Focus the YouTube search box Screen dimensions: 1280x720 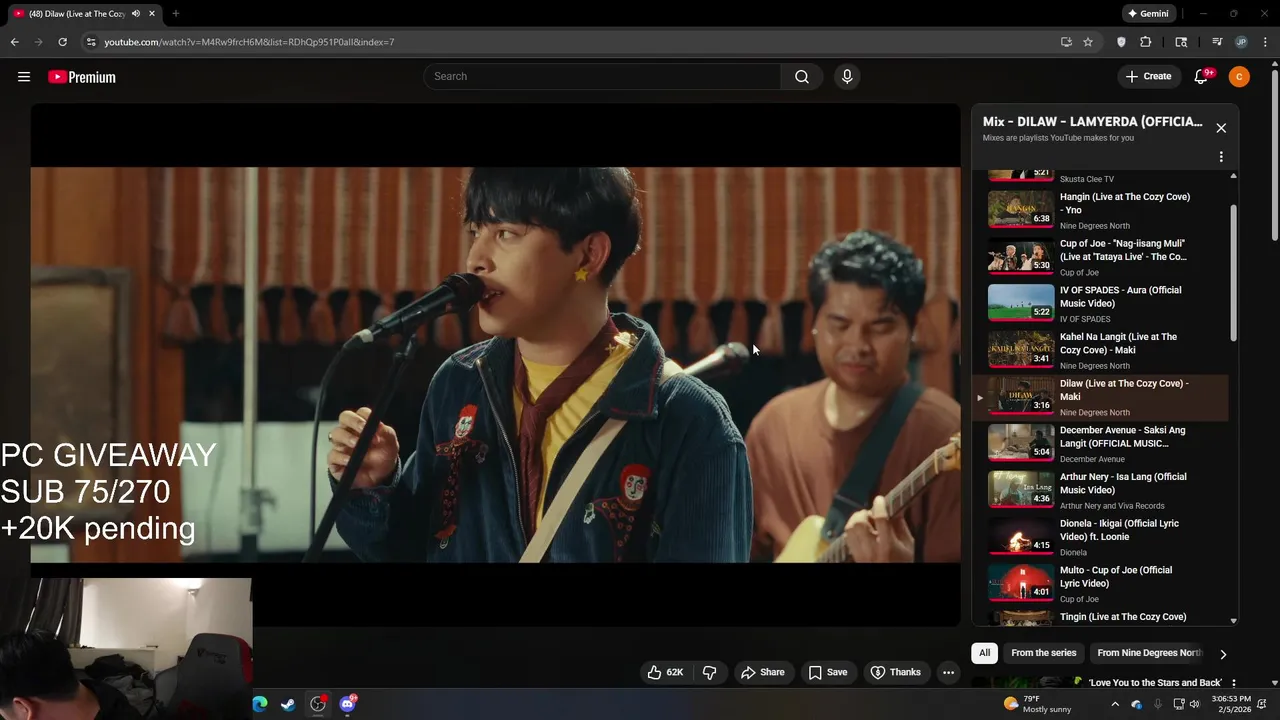coord(602,77)
